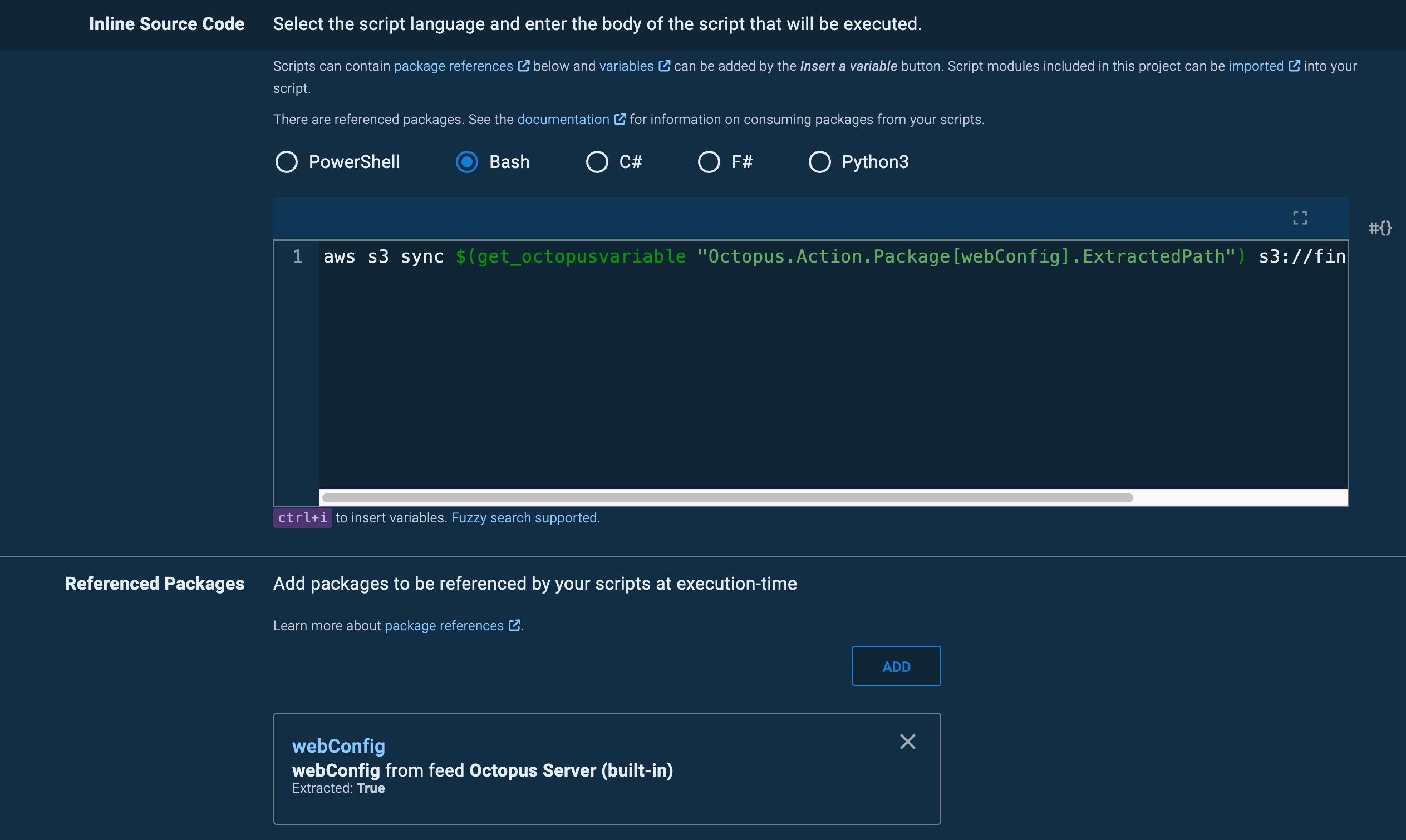Screen dimensions: 1406x840
Task: Click the fullscreen code editor icon
Action: click(1300, 218)
